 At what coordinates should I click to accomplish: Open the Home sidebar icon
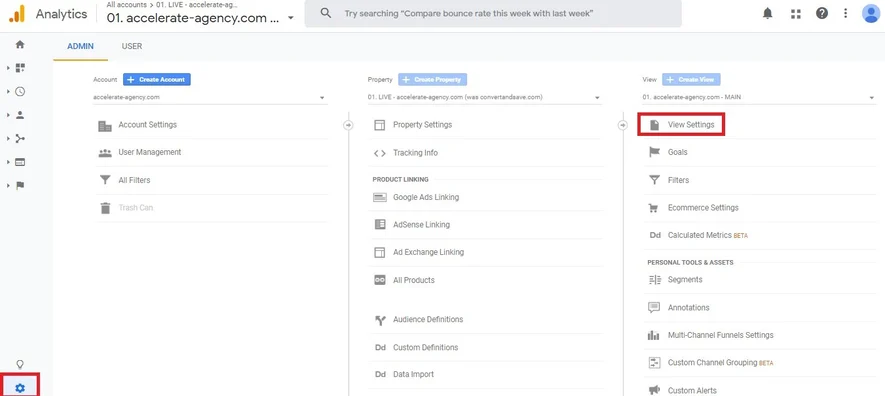tap(20, 44)
